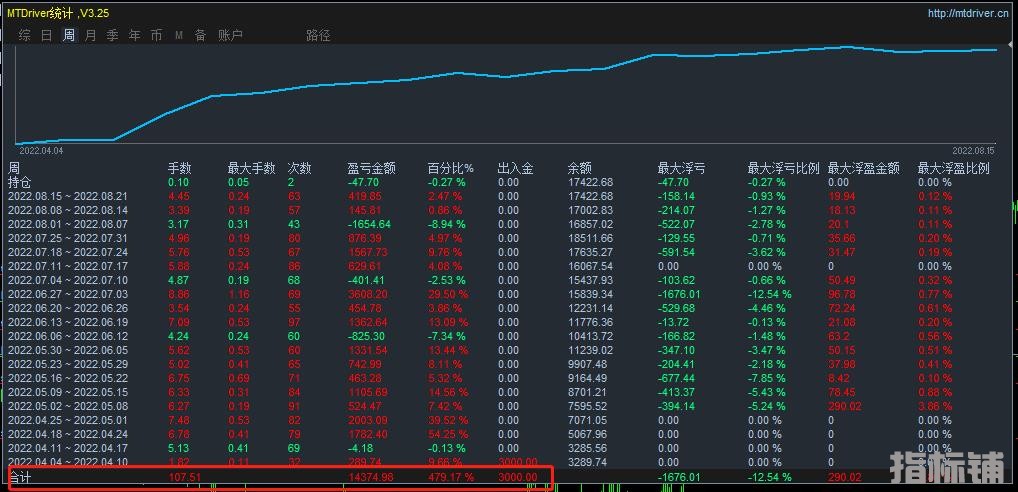
Task: Click the 18511.66 balance cell
Action: coord(590,238)
